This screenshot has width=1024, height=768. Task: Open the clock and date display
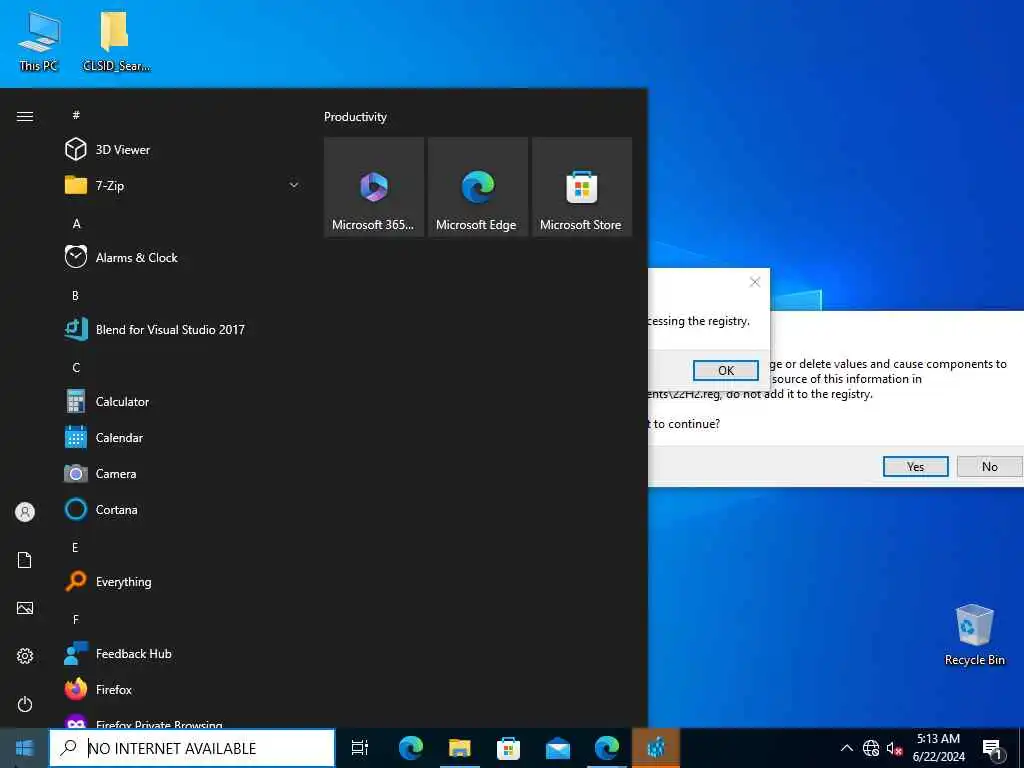938,748
